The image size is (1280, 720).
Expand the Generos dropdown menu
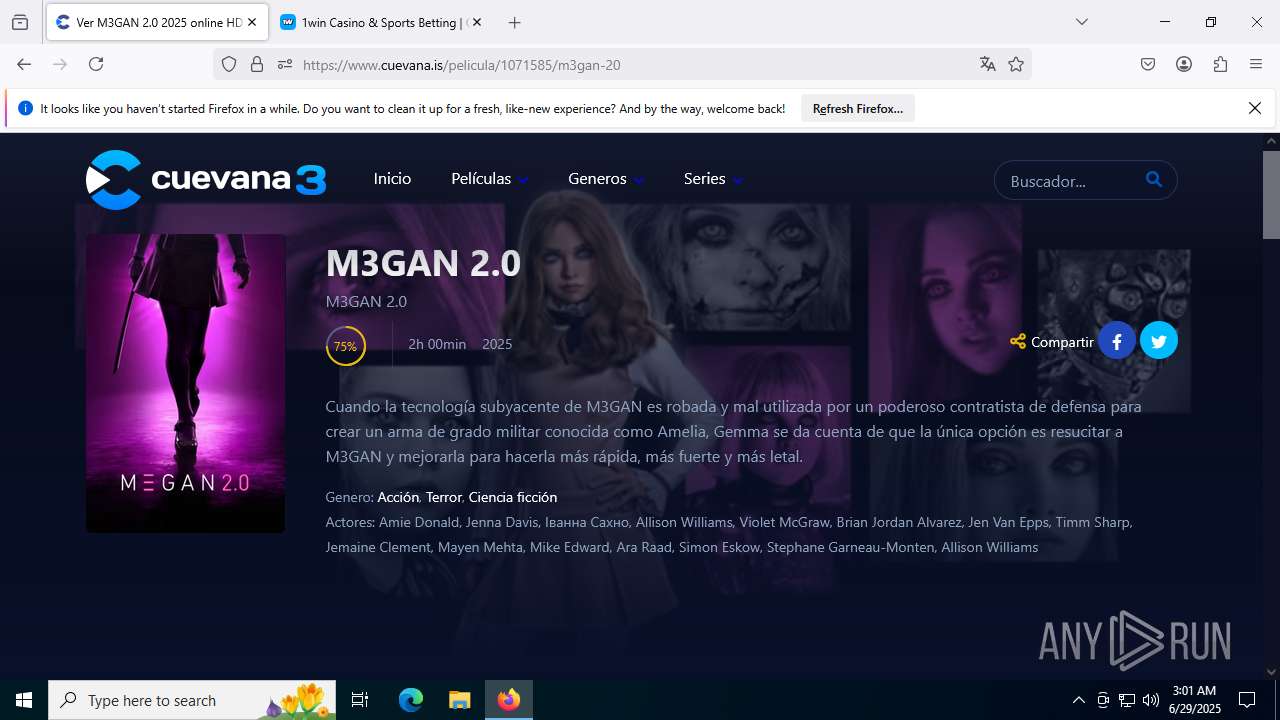606,179
